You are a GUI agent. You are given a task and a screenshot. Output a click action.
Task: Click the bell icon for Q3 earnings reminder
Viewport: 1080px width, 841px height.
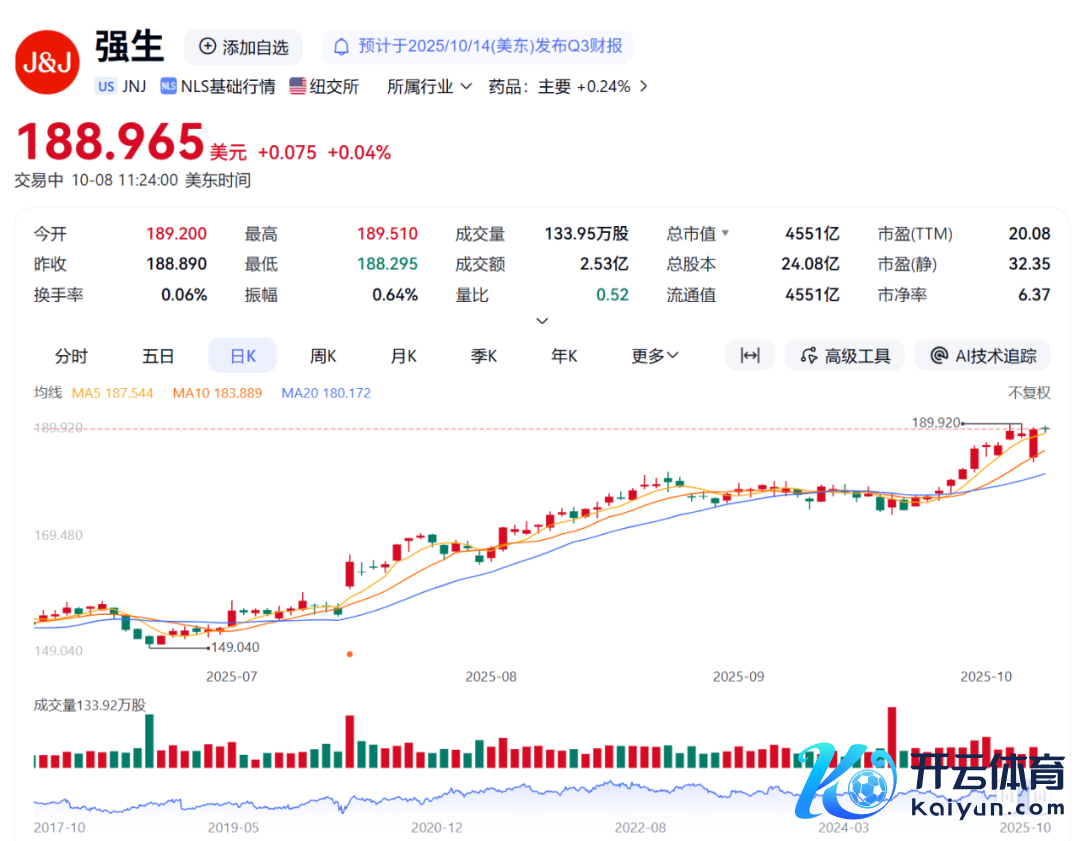tap(341, 46)
